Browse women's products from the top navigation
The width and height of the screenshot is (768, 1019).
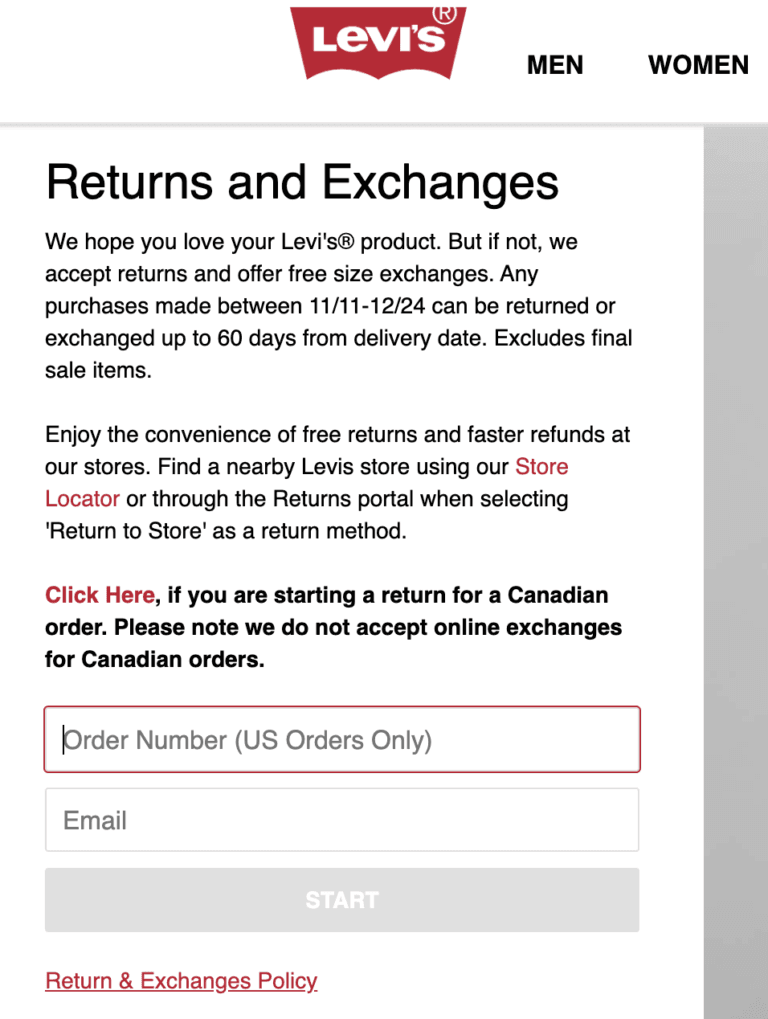coord(698,65)
